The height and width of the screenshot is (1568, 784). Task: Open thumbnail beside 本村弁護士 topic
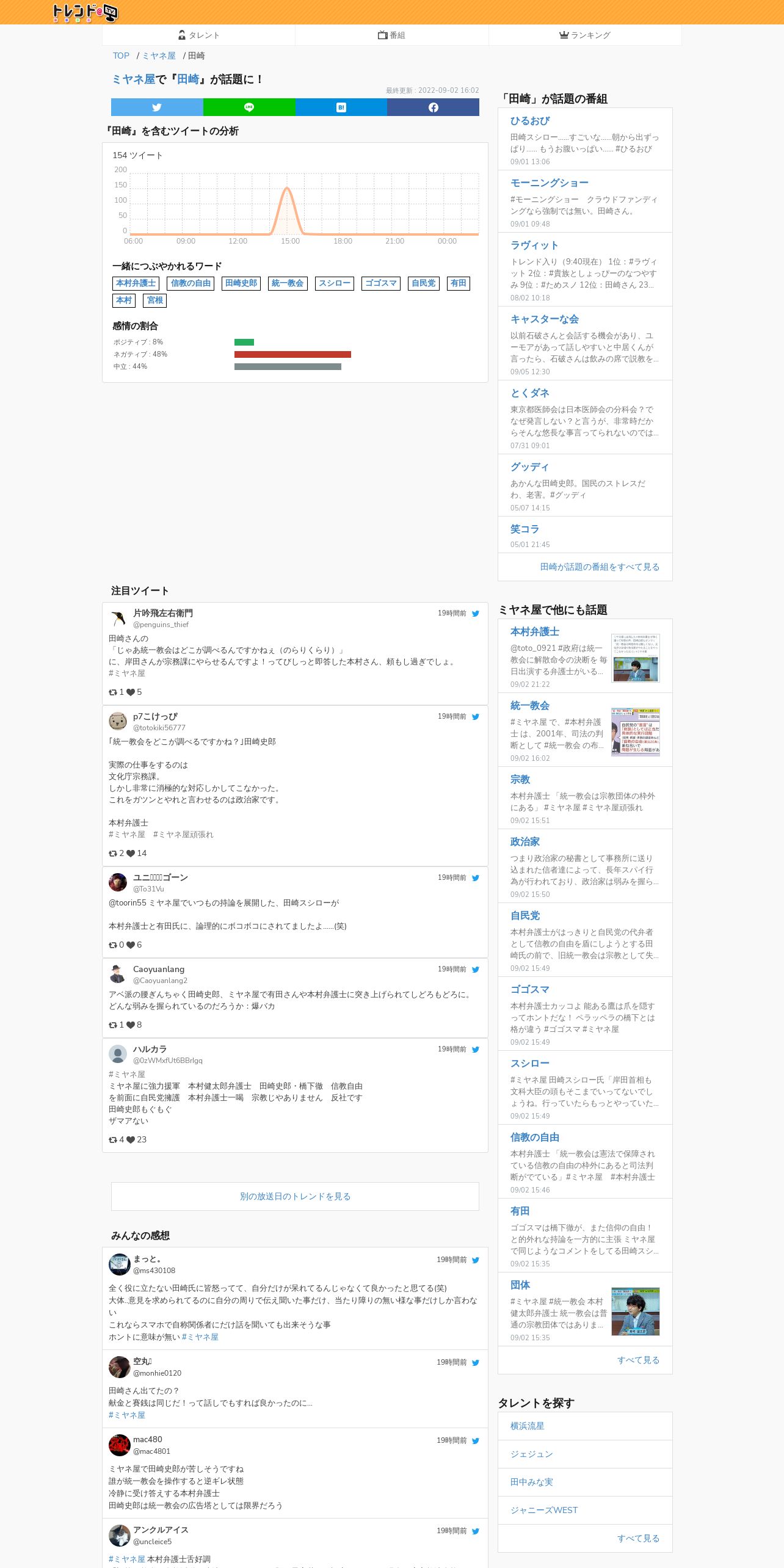636,658
